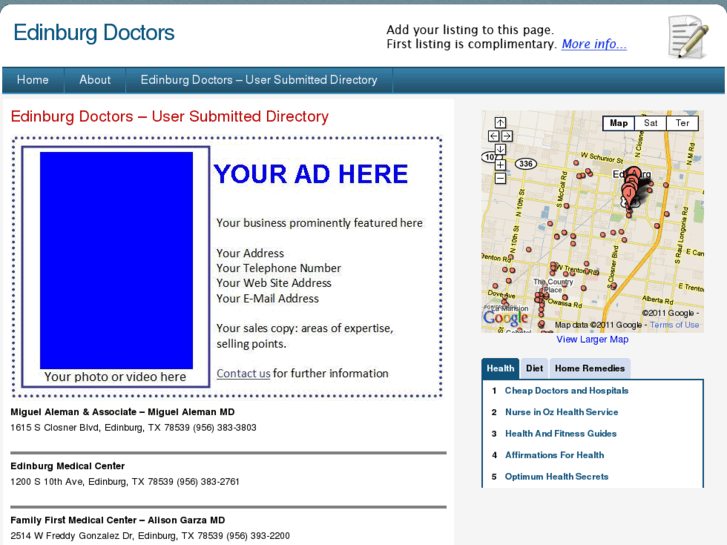Viewport: 727px width, 545px height.
Task: Select the Diet tab
Action: 535,368
